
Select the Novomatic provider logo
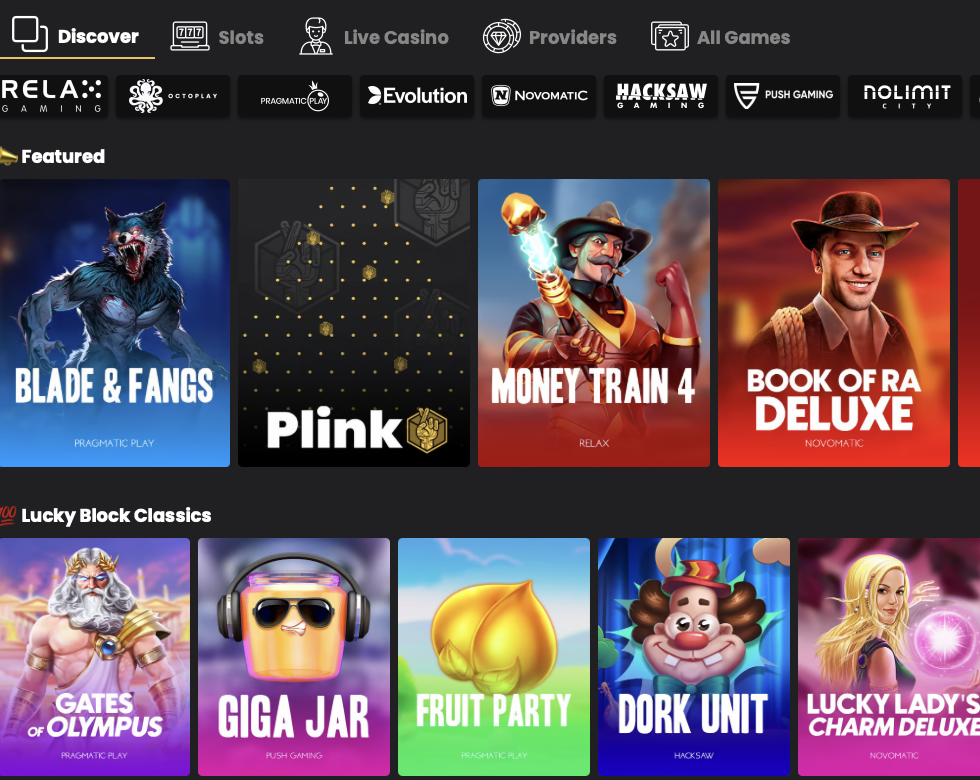coord(539,96)
